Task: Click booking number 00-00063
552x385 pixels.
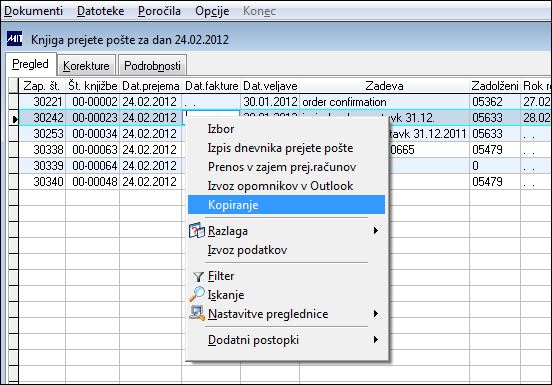Action: tap(93, 150)
